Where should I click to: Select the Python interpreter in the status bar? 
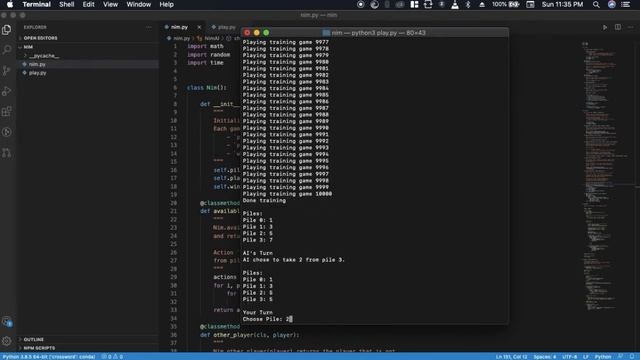coord(49,357)
